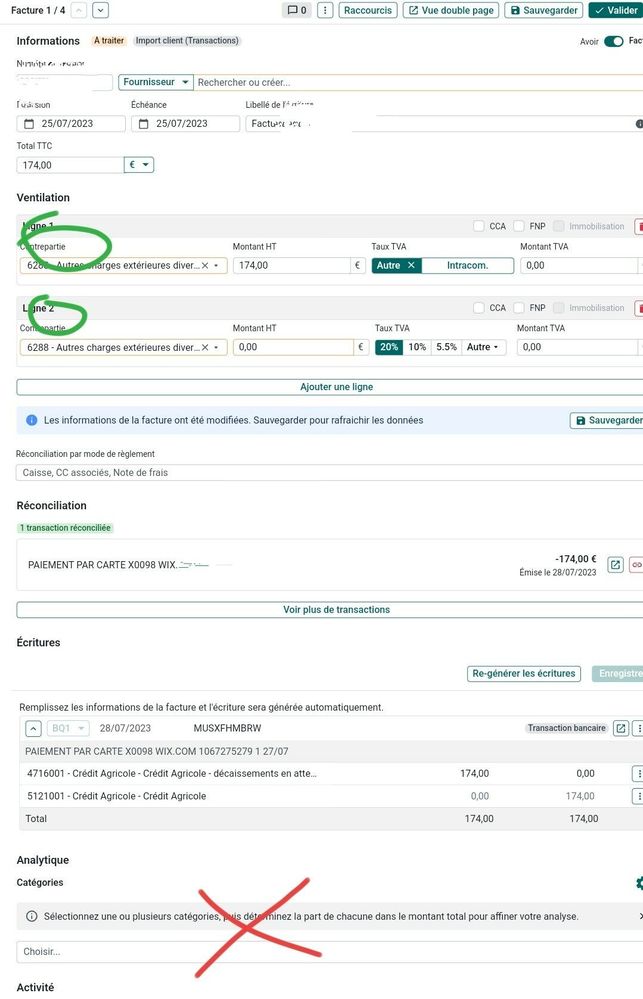The image size is (643, 999).
Task: Expand the Autre TVA rate dropdown on Ligne 2
Action: (x=484, y=347)
